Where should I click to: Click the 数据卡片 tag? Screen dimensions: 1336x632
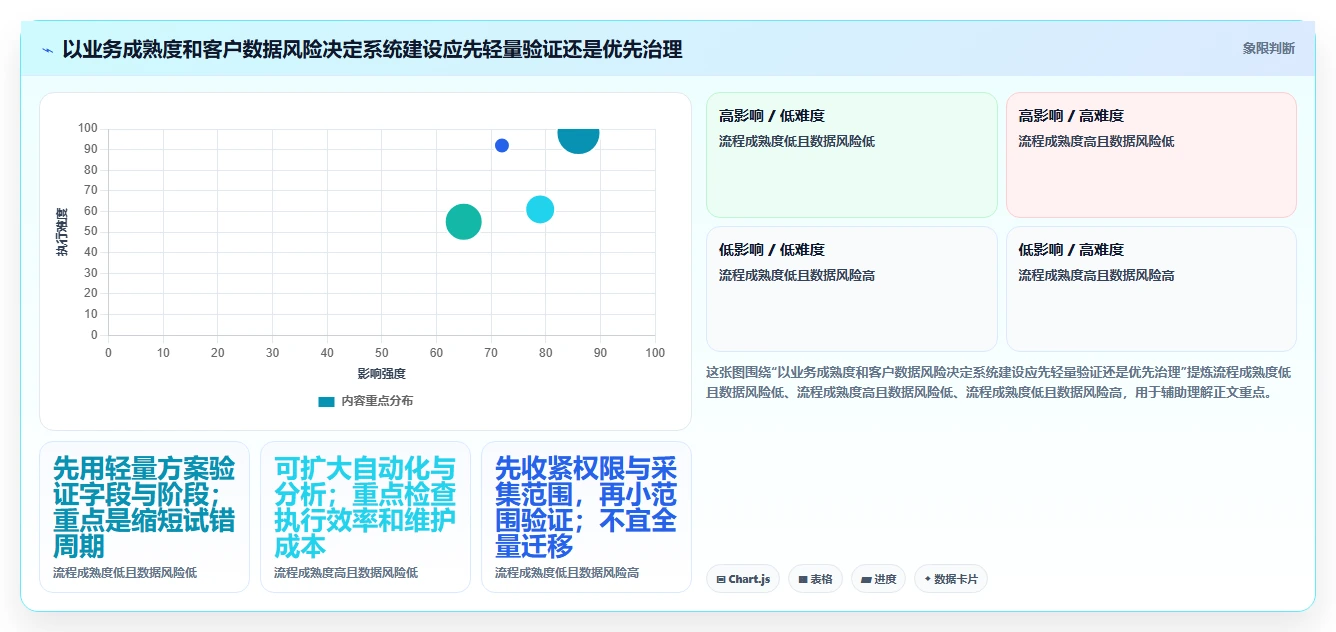(950, 579)
